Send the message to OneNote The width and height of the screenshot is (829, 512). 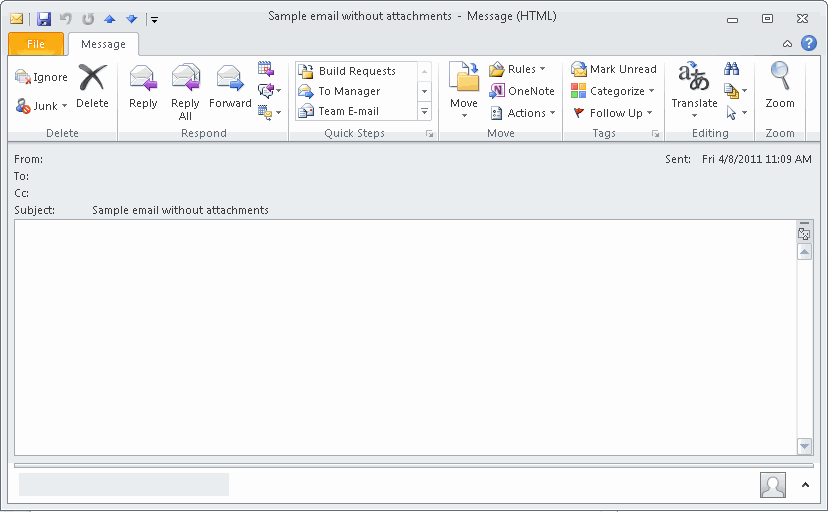522,91
